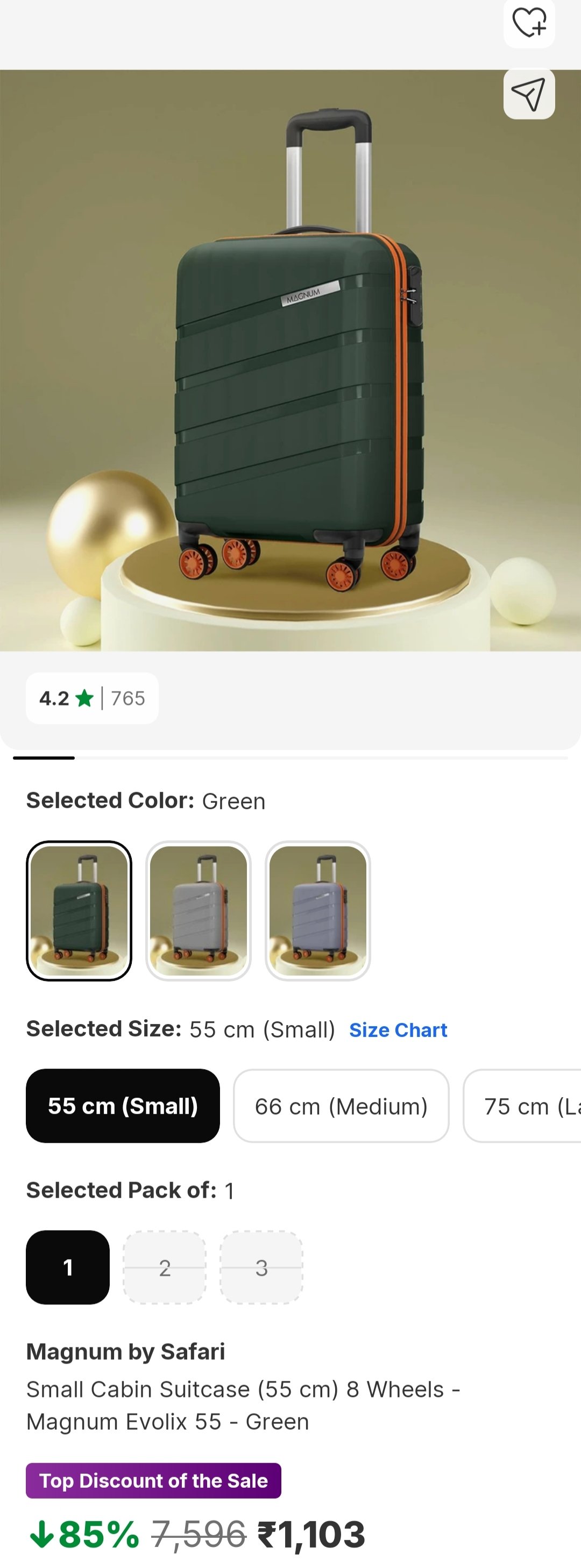Open the Size Chart link
This screenshot has height=1568, width=581.
(398, 1030)
